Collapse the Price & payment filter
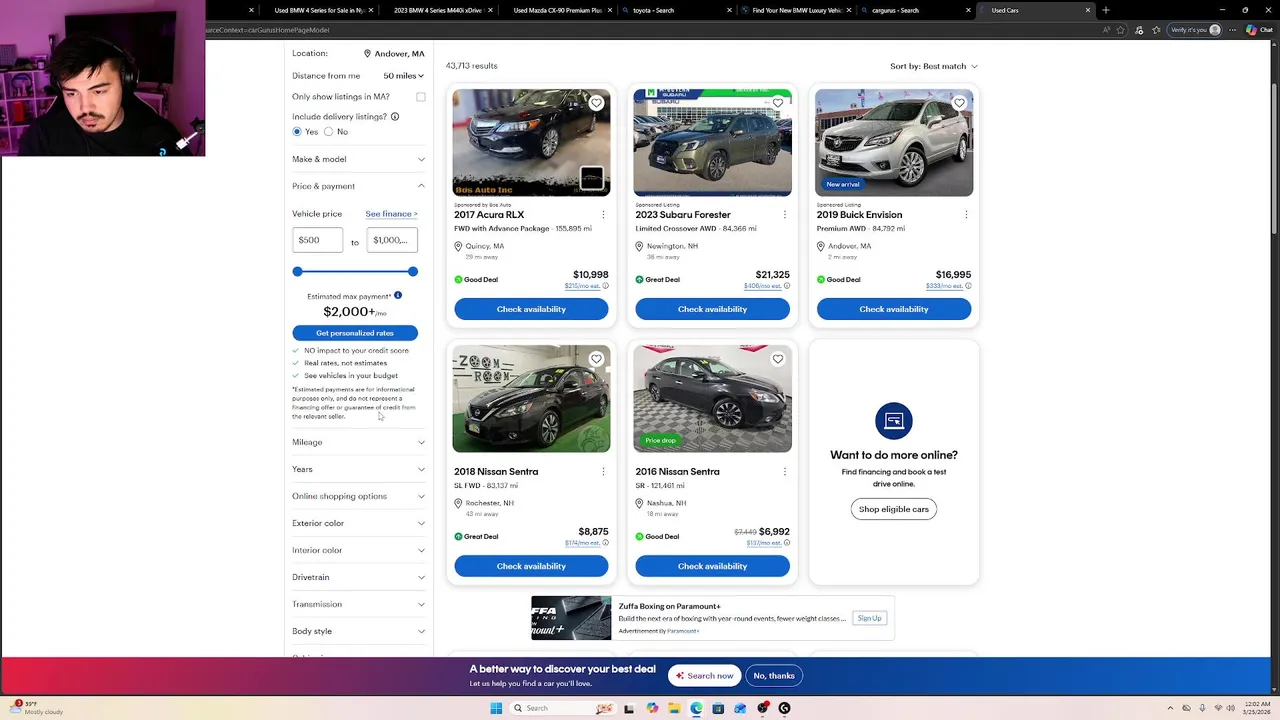Image resolution: width=1280 pixels, height=720 pixels. (x=358, y=186)
